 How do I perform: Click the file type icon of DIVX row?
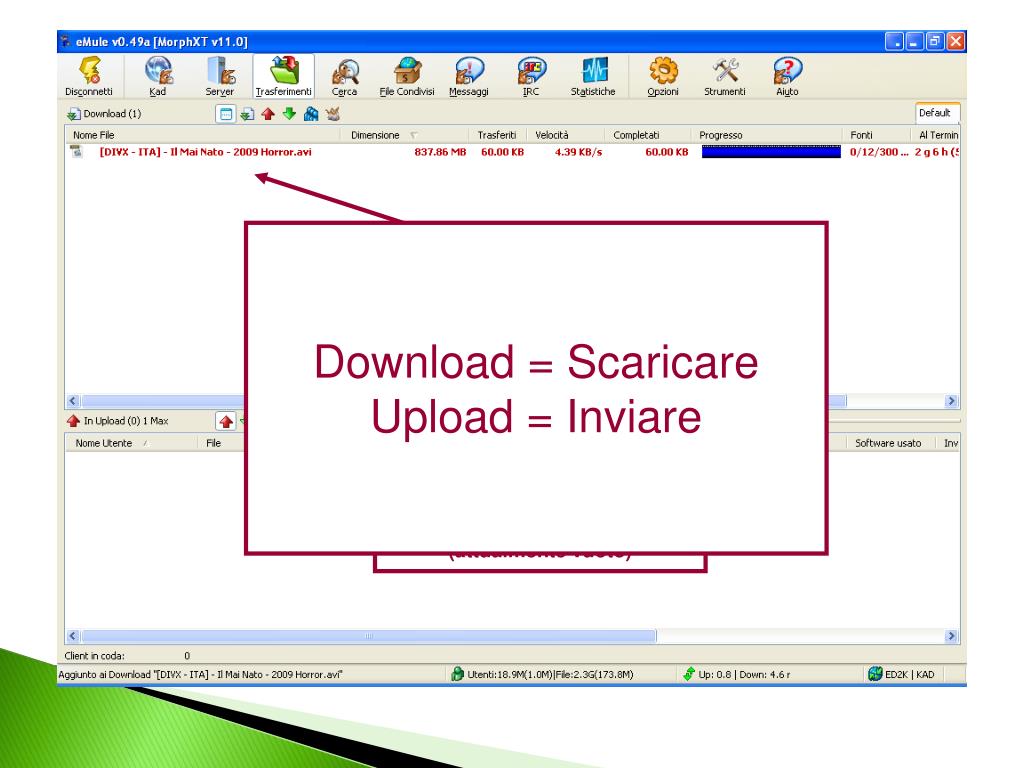coord(77,152)
